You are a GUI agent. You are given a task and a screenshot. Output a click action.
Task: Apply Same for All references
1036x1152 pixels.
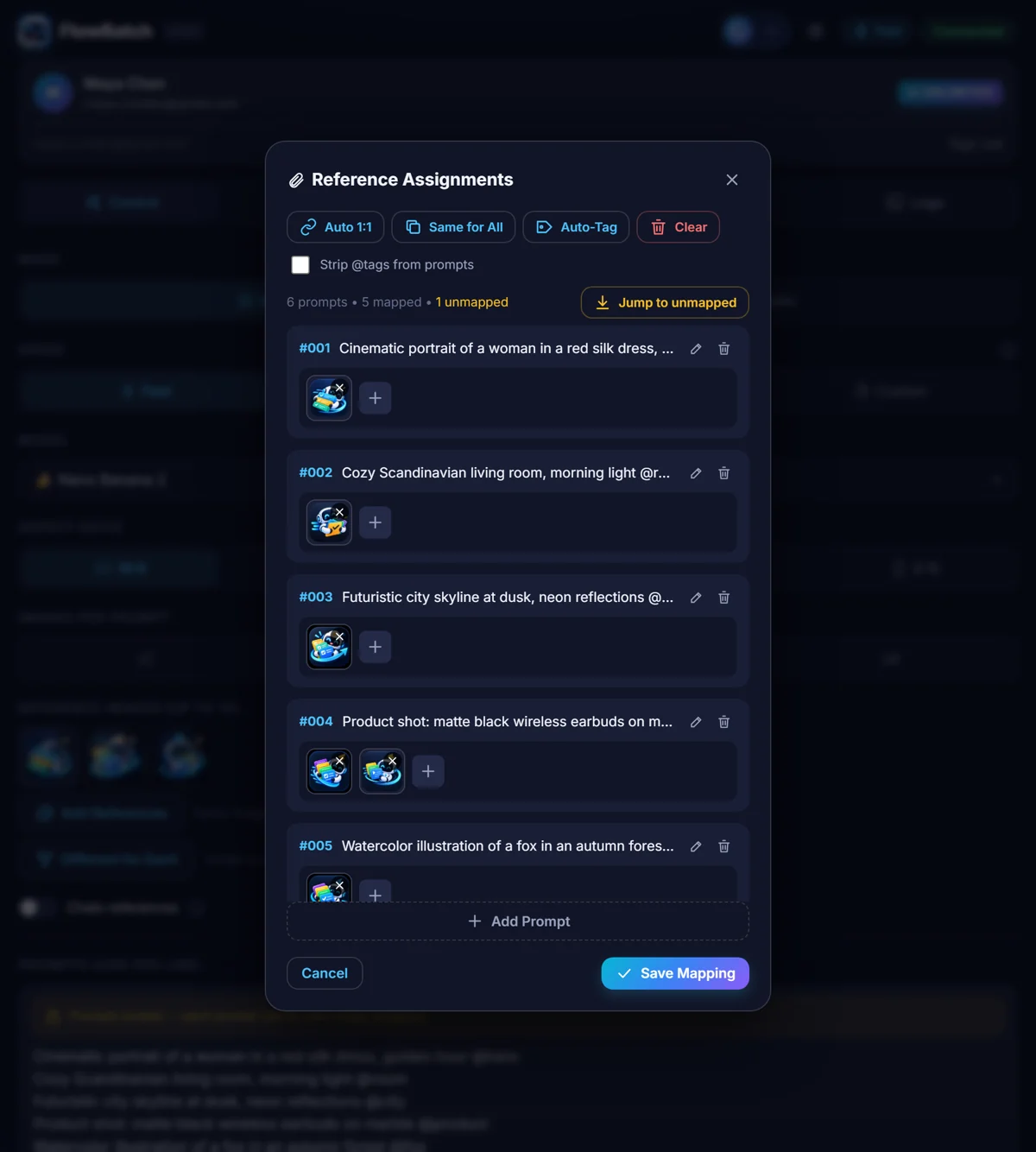(454, 227)
